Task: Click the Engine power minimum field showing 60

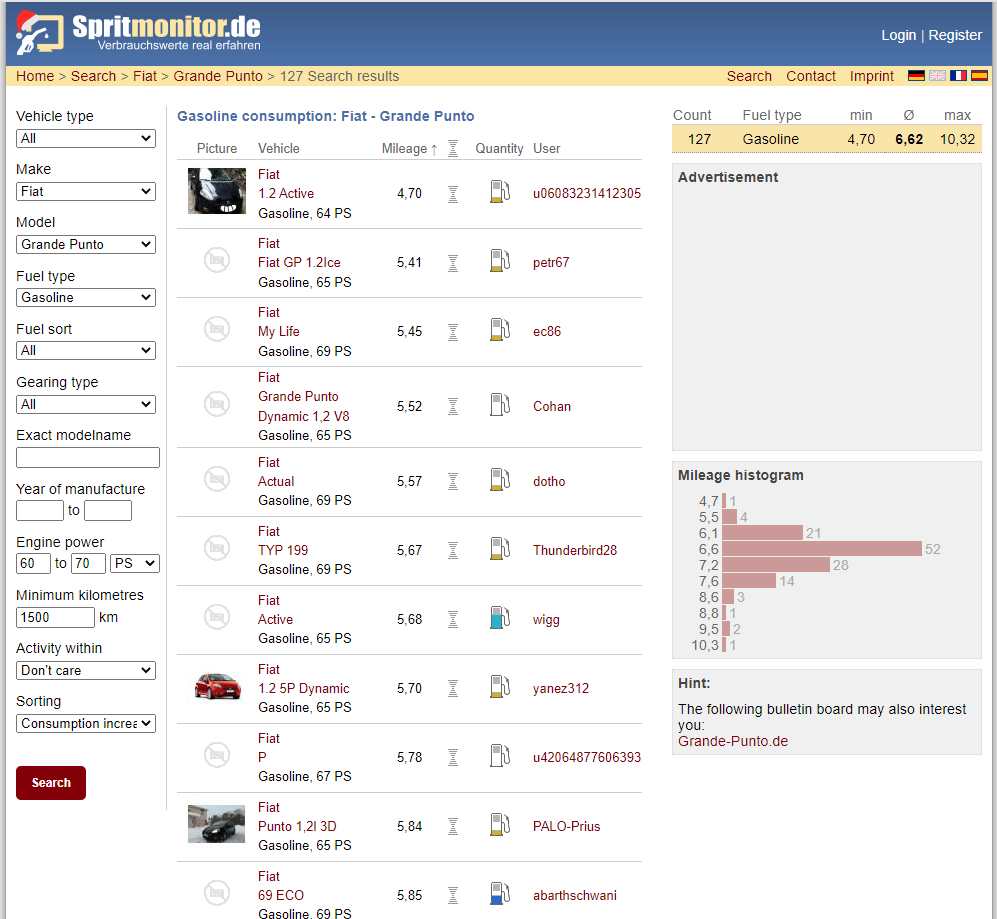Action: tap(33, 563)
